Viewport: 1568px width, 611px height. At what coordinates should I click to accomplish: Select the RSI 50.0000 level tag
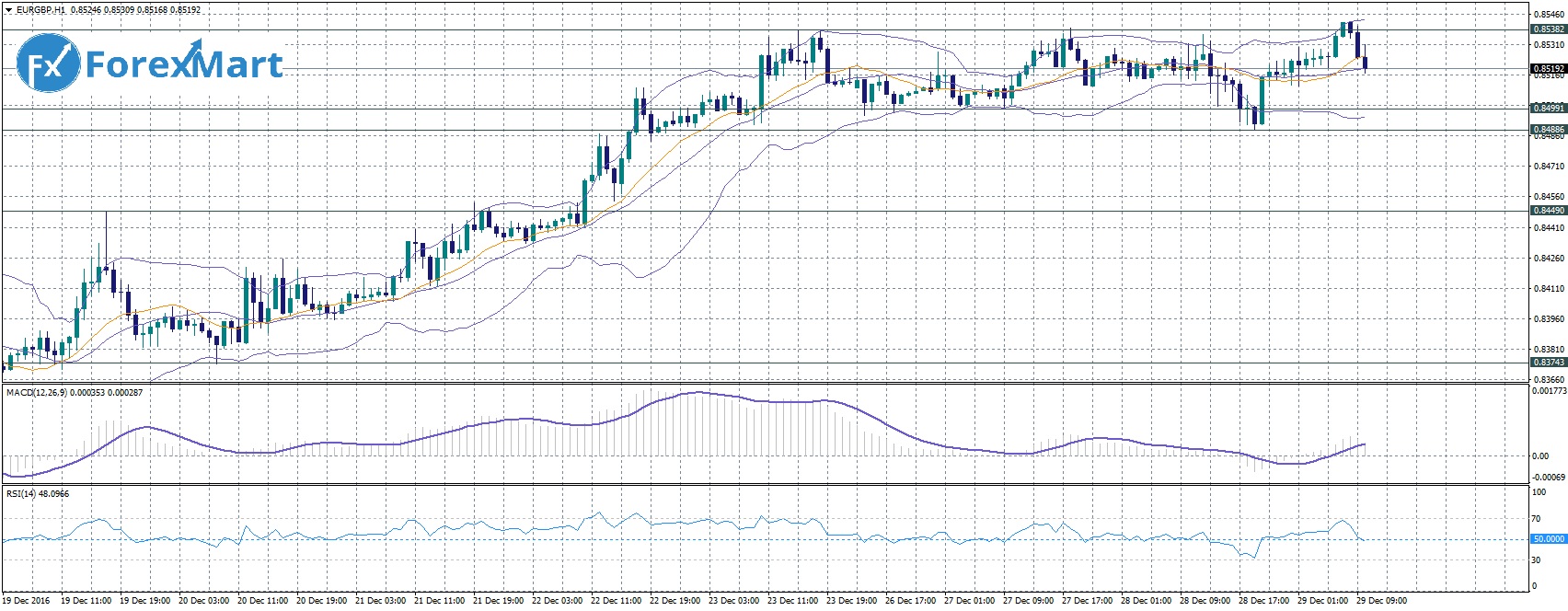1549,539
